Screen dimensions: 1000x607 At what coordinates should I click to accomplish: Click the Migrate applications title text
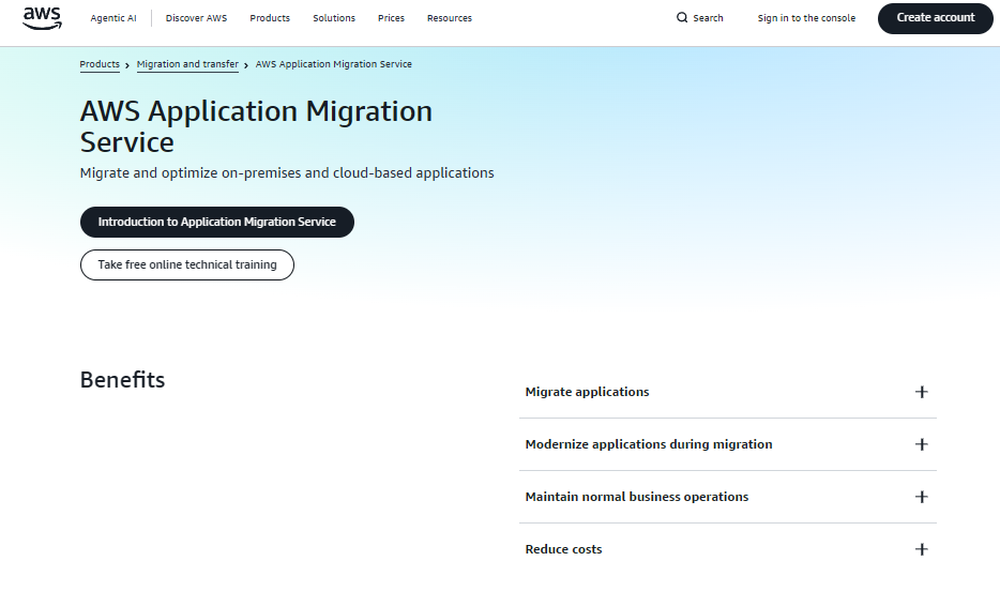(587, 392)
